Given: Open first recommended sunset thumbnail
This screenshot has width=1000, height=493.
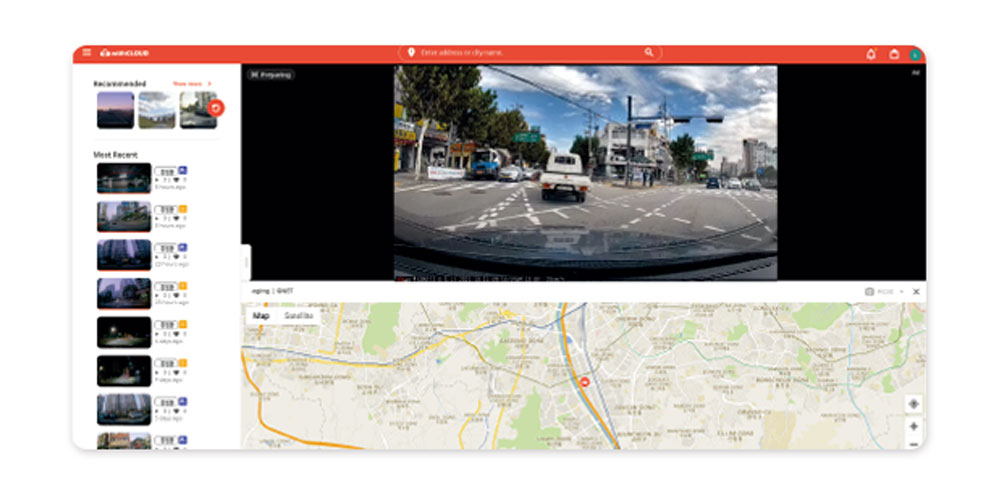Looking at the screenshot, I should (x=115, y=110).
